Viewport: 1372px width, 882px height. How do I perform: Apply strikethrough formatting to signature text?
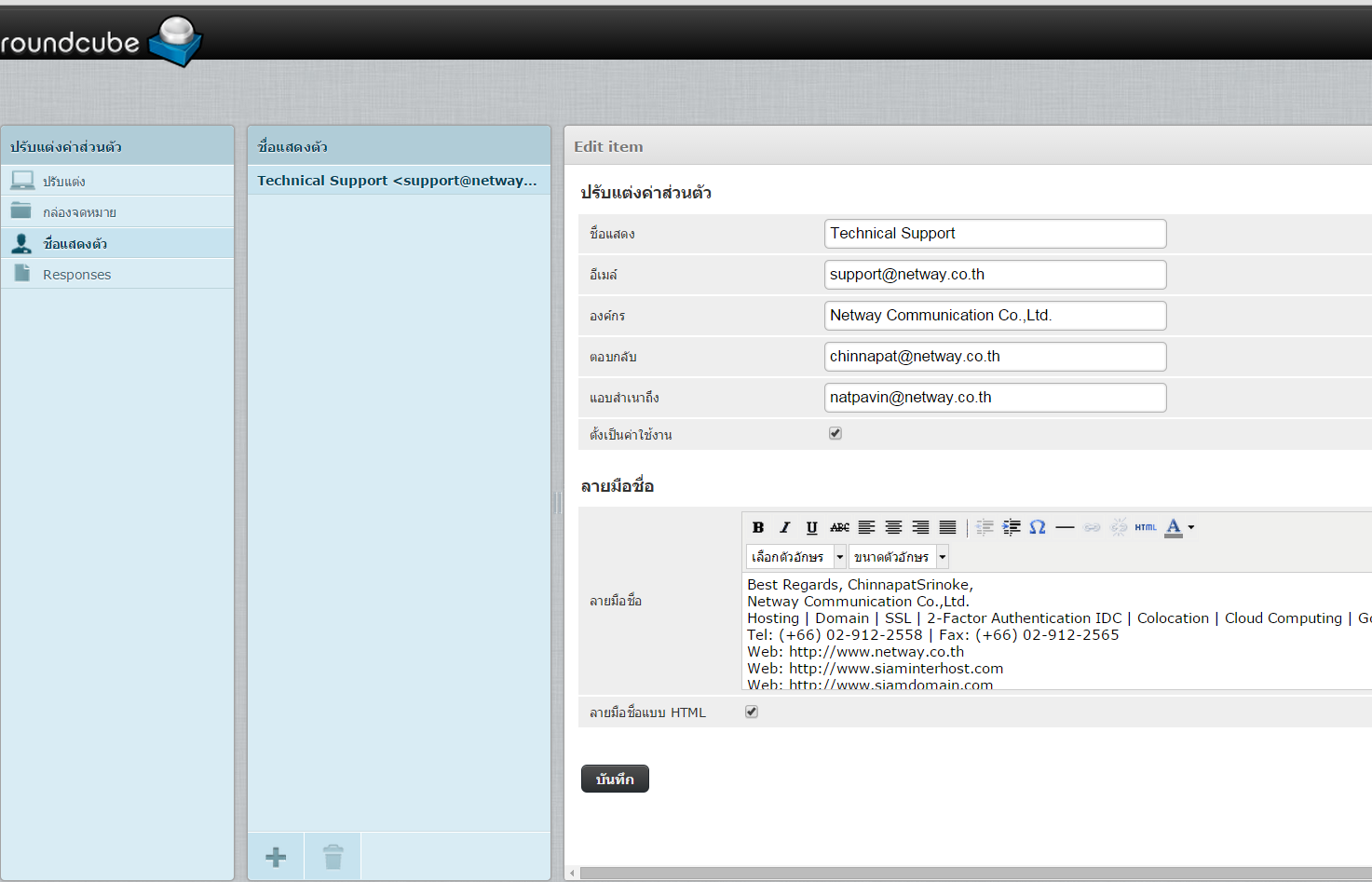[x=839, y=527]
